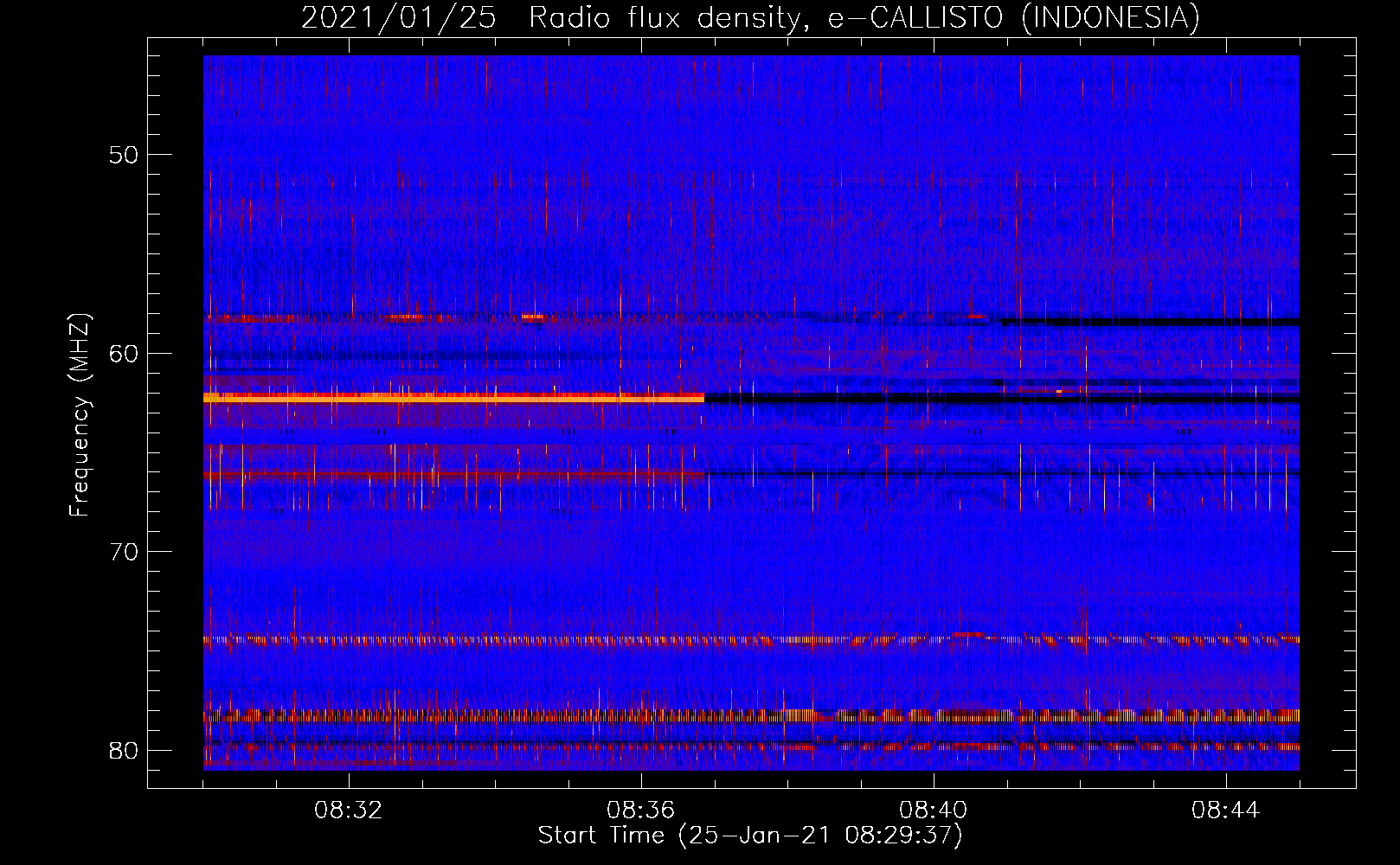Click the 08:44 time tick label
This screenshot has height=865, width=1400.
[1226, 811]
